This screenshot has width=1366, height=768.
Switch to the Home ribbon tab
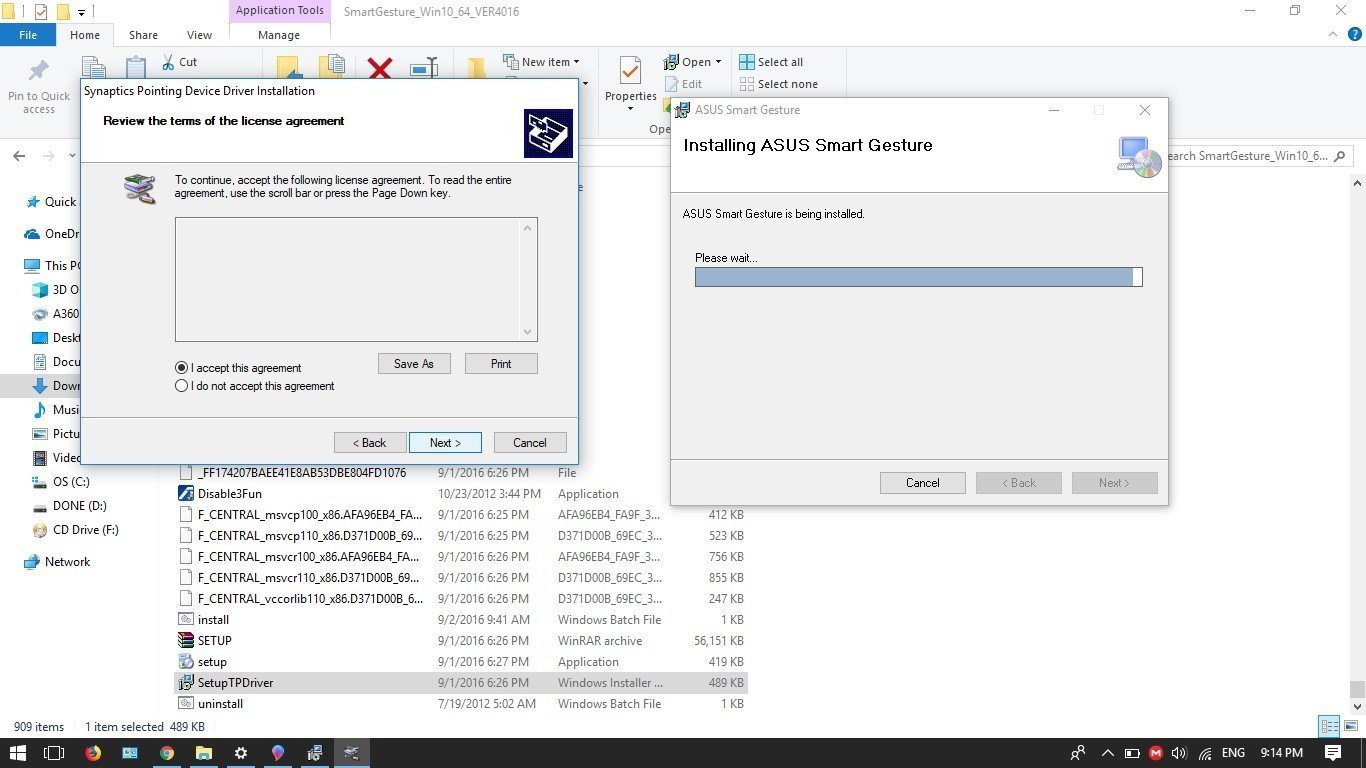85,35
